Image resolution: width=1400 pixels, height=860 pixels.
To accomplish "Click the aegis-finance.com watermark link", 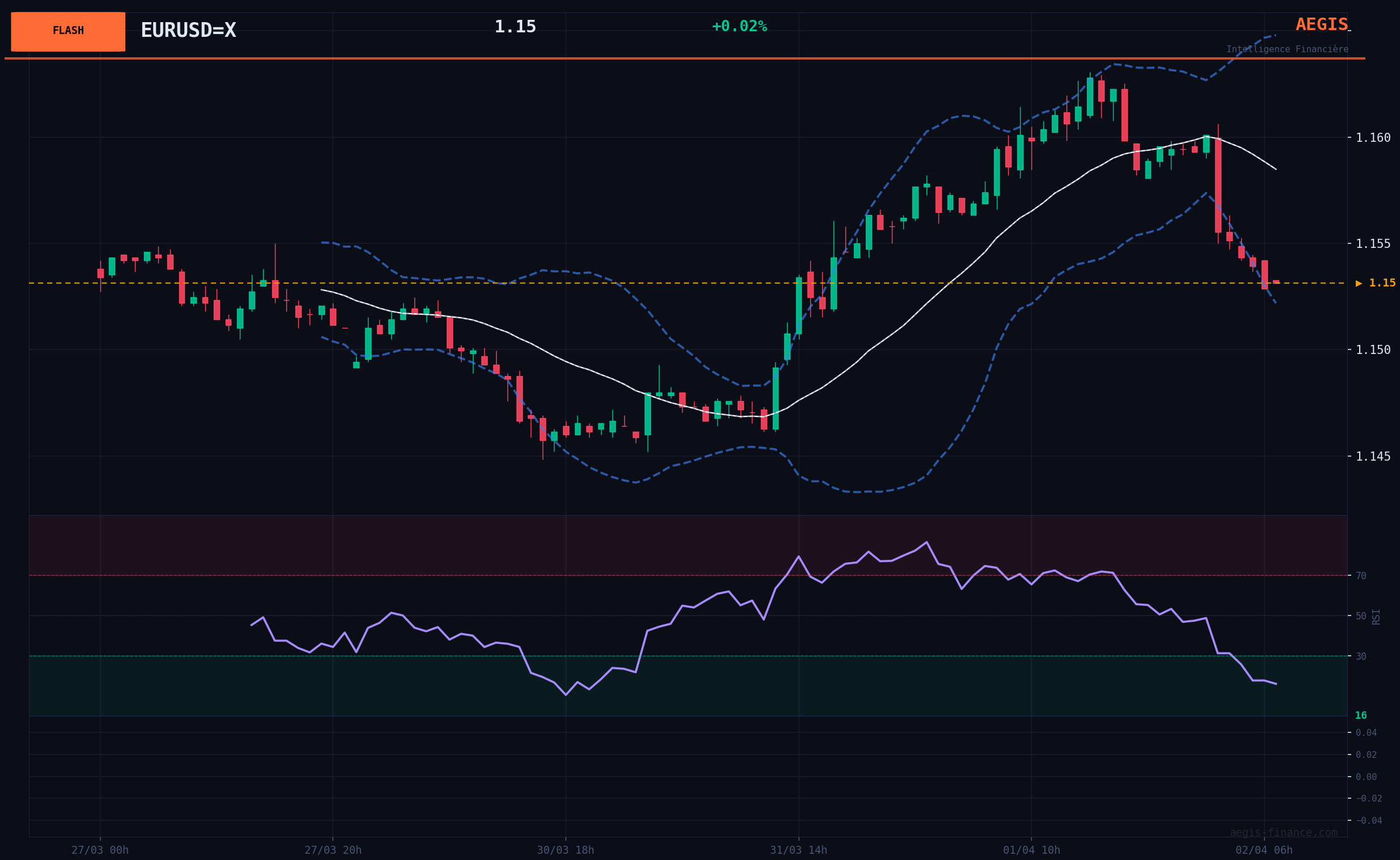I will (1284, 833).
